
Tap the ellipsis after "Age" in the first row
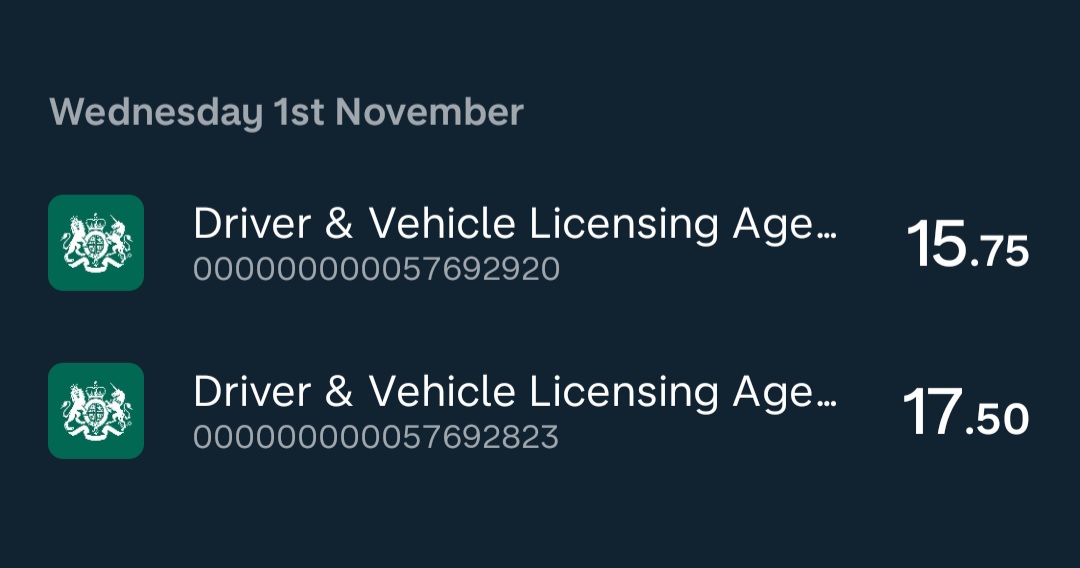827,235
